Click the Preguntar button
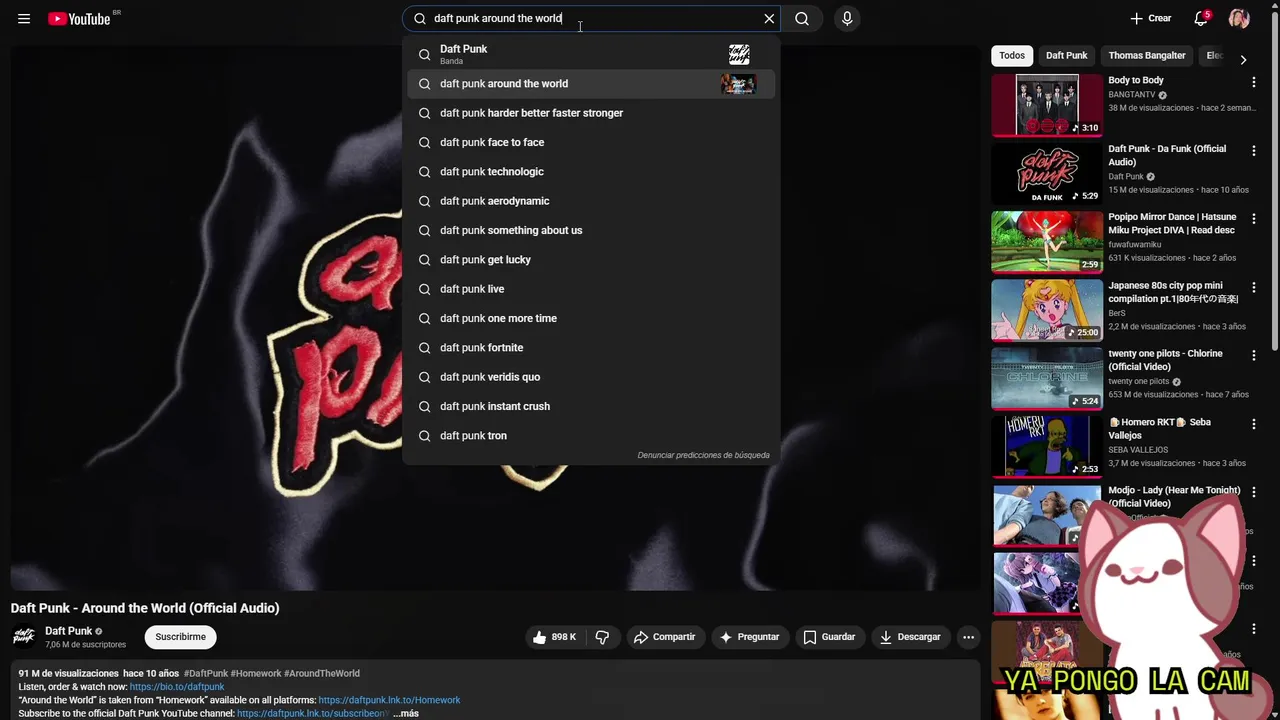This screenshot has width=1280, height=720. click(750, 637)
